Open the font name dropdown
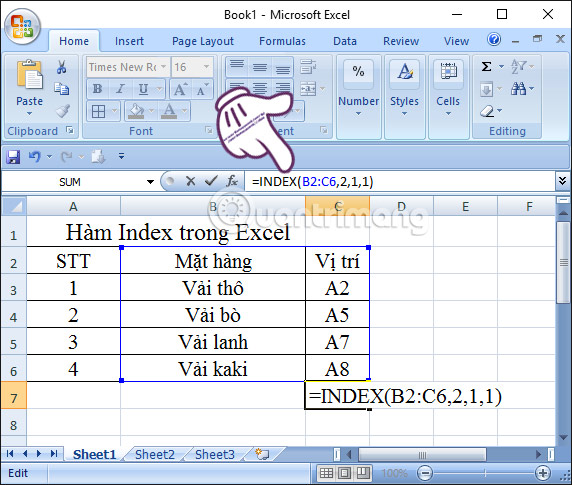 click(x=163, y=67)
